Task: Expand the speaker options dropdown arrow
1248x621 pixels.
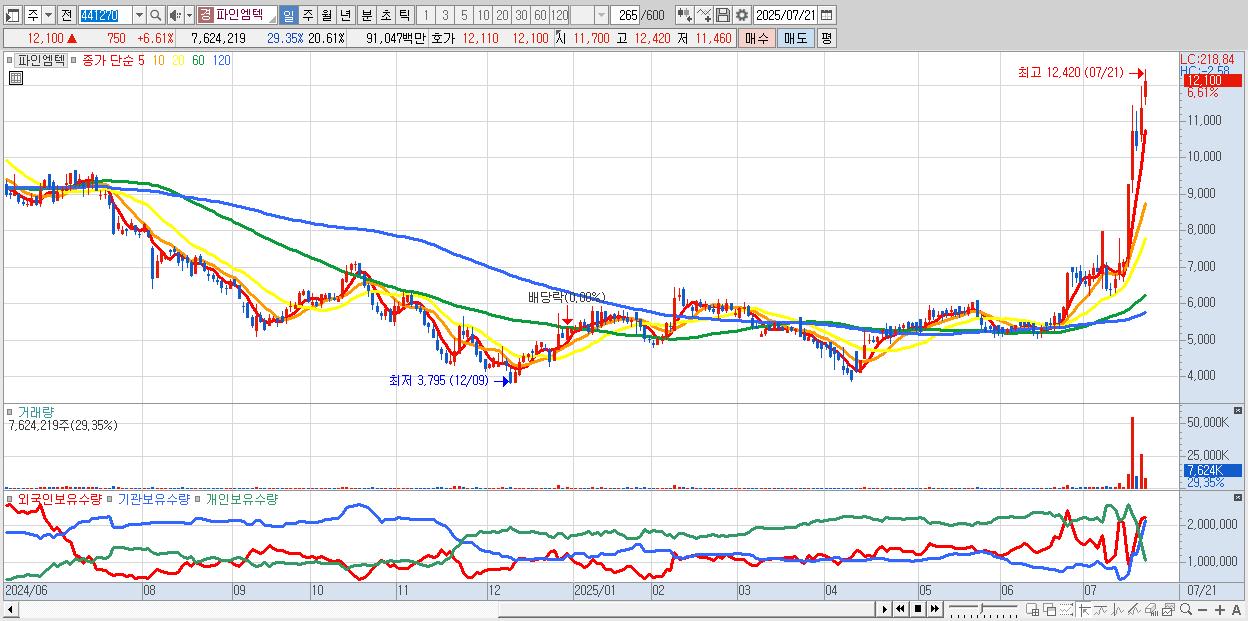Action: tap(189, 15)
